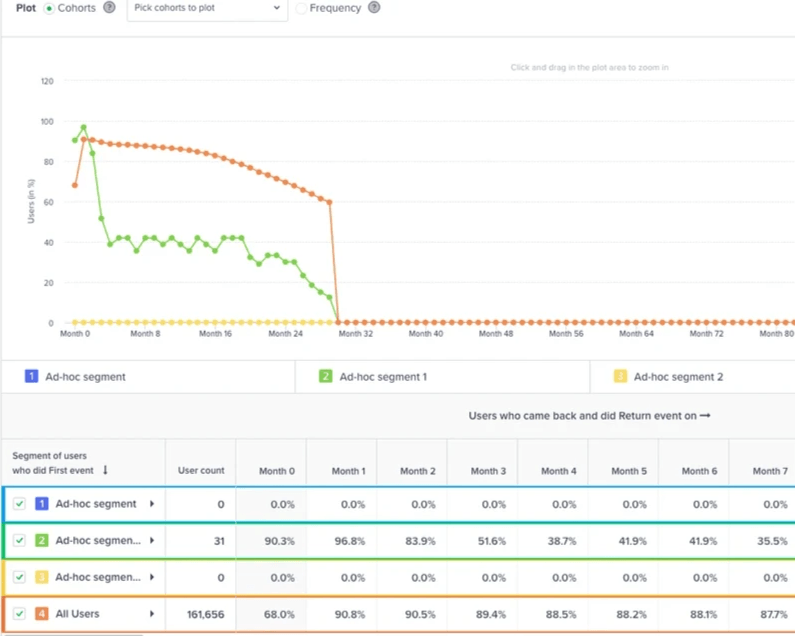Image resolution: width=795 pixels, height=636 pixels.
Task: Click green line peak point near 97%
Action: click(x=84, y=127)
